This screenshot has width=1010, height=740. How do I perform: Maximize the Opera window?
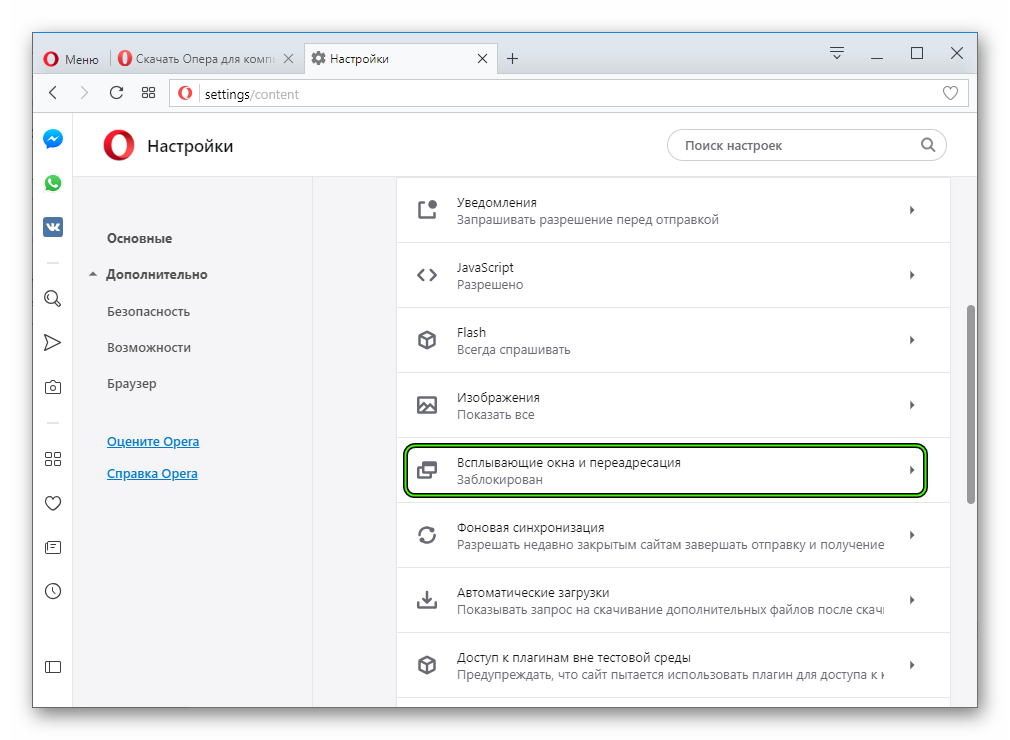[917, 53]
